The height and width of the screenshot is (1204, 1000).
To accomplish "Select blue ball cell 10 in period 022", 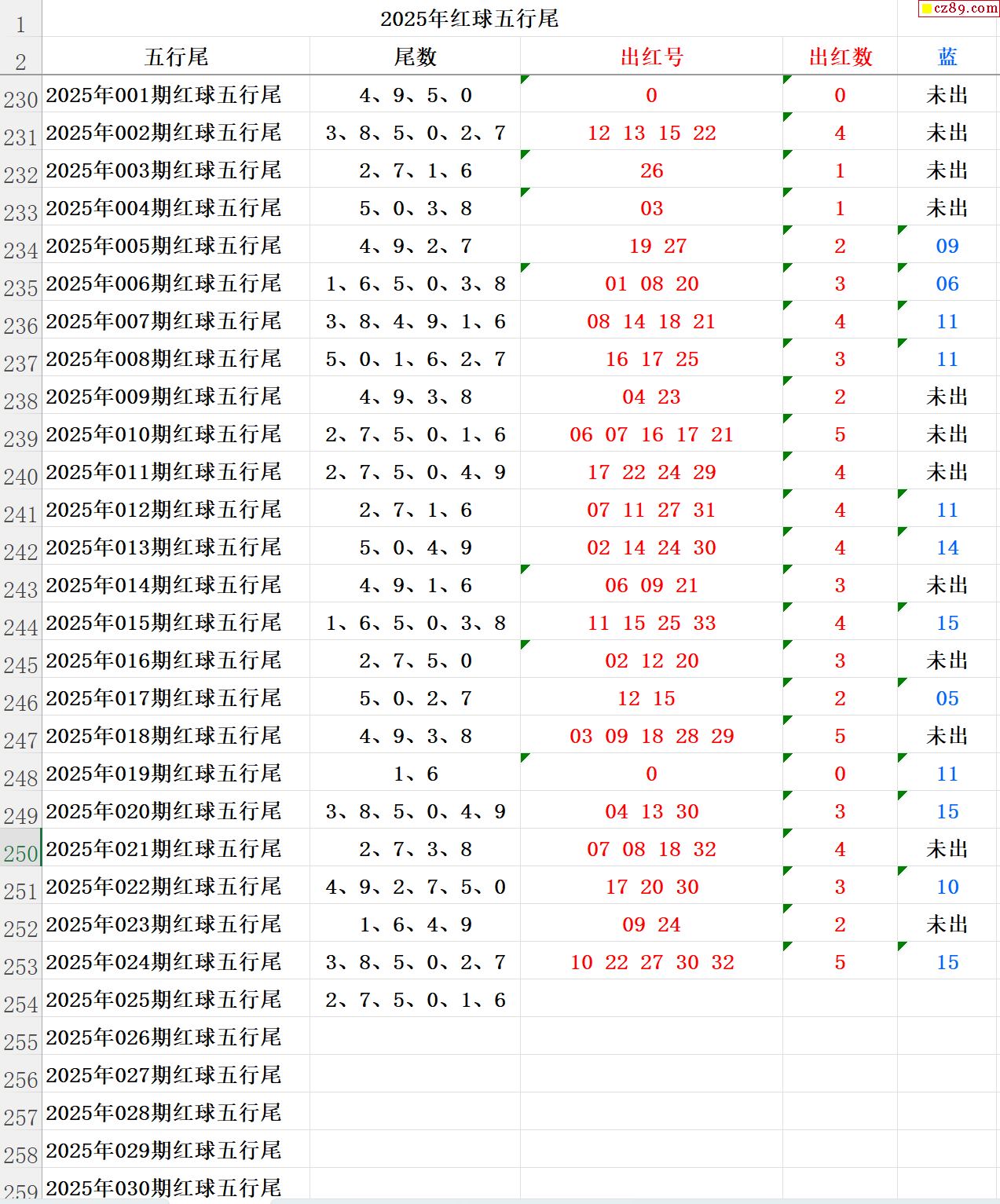I will pos(947,886).
